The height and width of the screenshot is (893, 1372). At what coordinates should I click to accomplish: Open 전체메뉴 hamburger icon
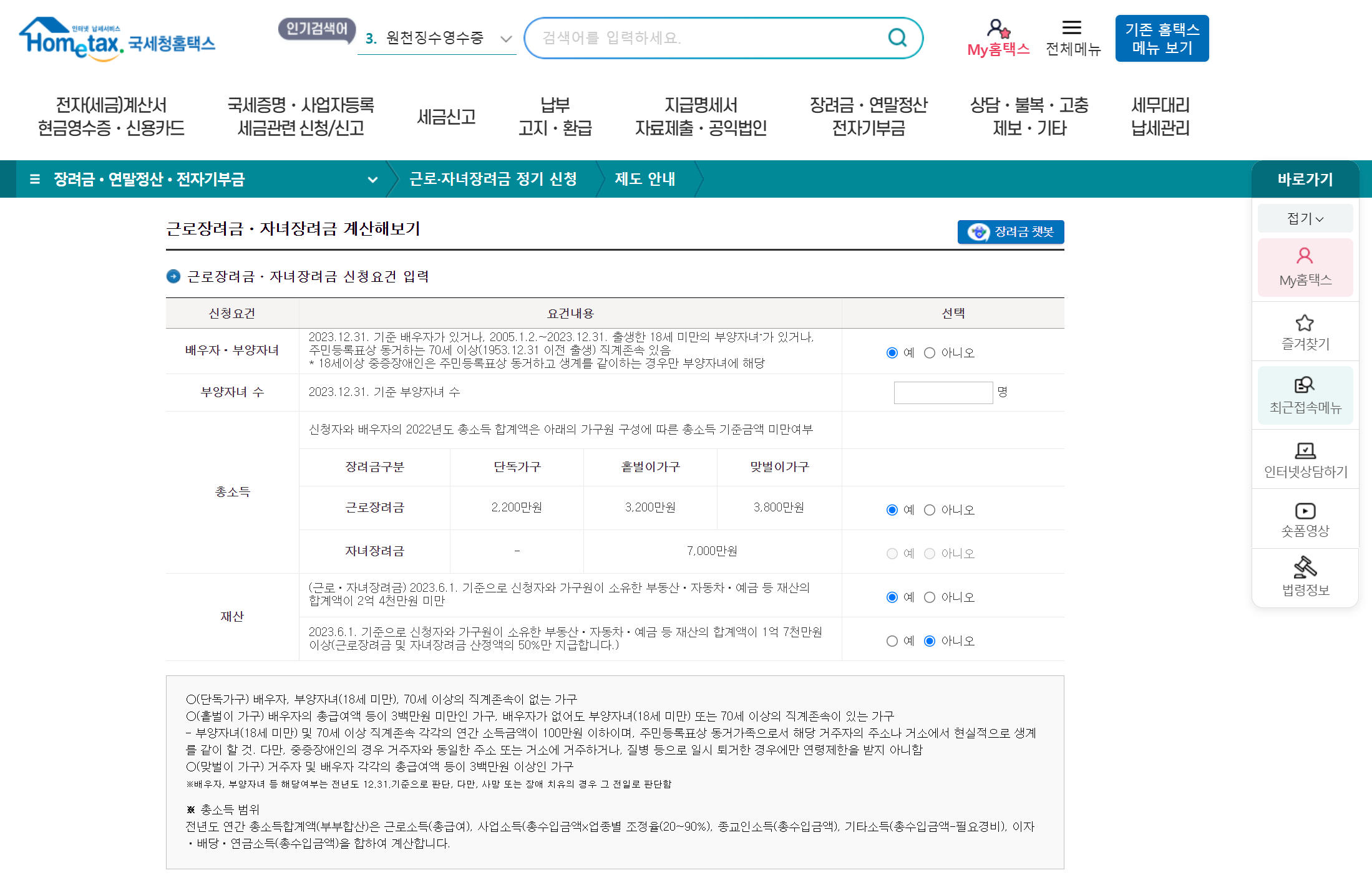(1072, 28)
